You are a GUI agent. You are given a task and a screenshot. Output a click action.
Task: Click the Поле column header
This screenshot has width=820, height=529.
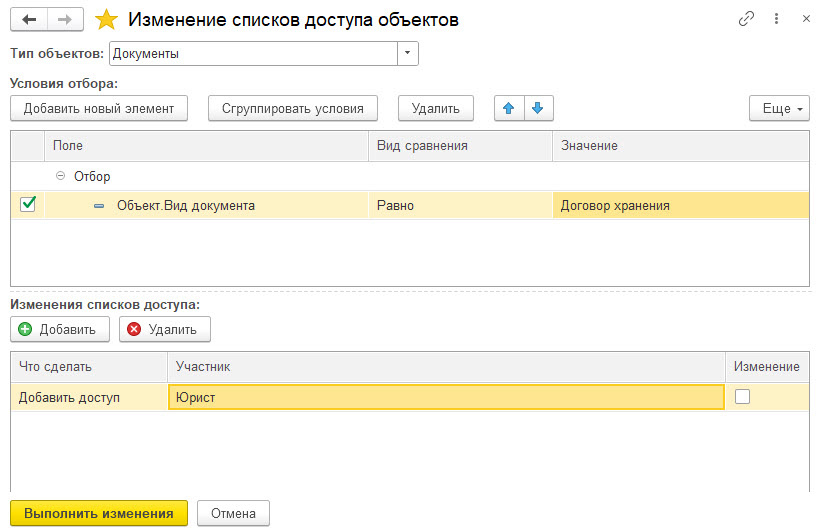pos(207,146)
